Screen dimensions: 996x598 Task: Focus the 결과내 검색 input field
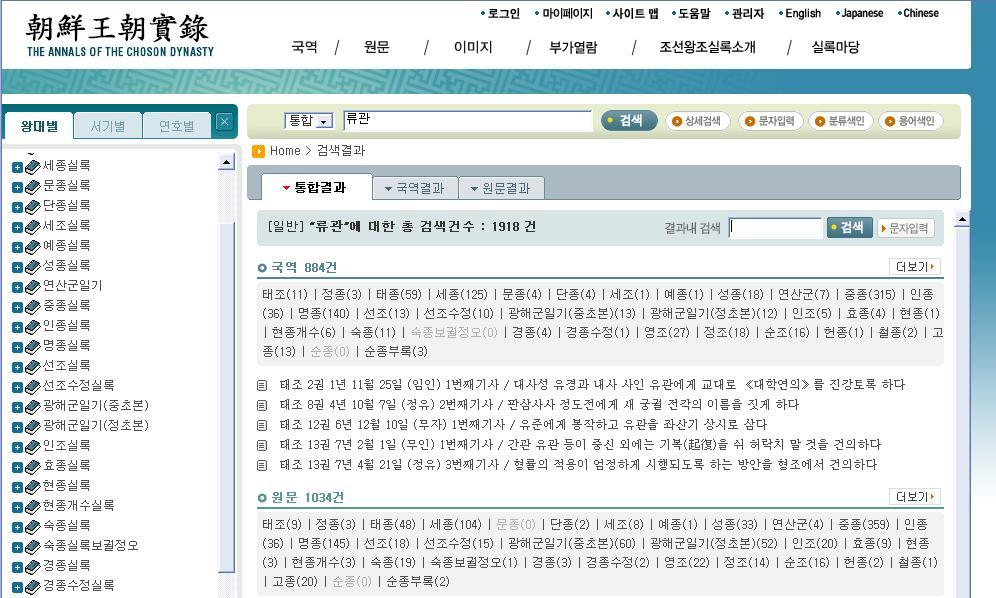[775, 228]
